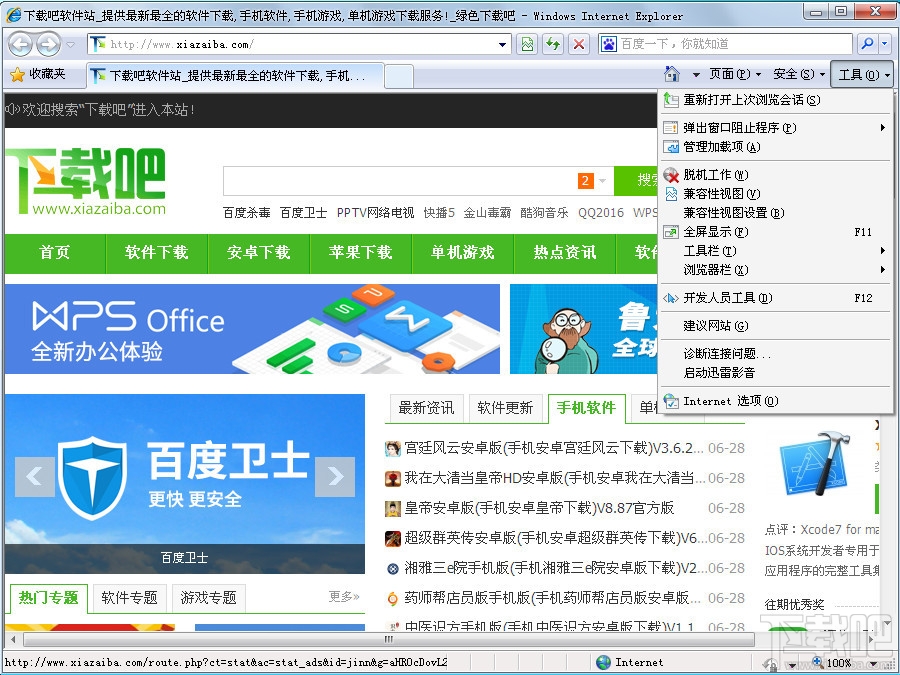Switch to the 手机软件 tab
The width and height of the screenshot is (900, 675).
pos(587,408)
